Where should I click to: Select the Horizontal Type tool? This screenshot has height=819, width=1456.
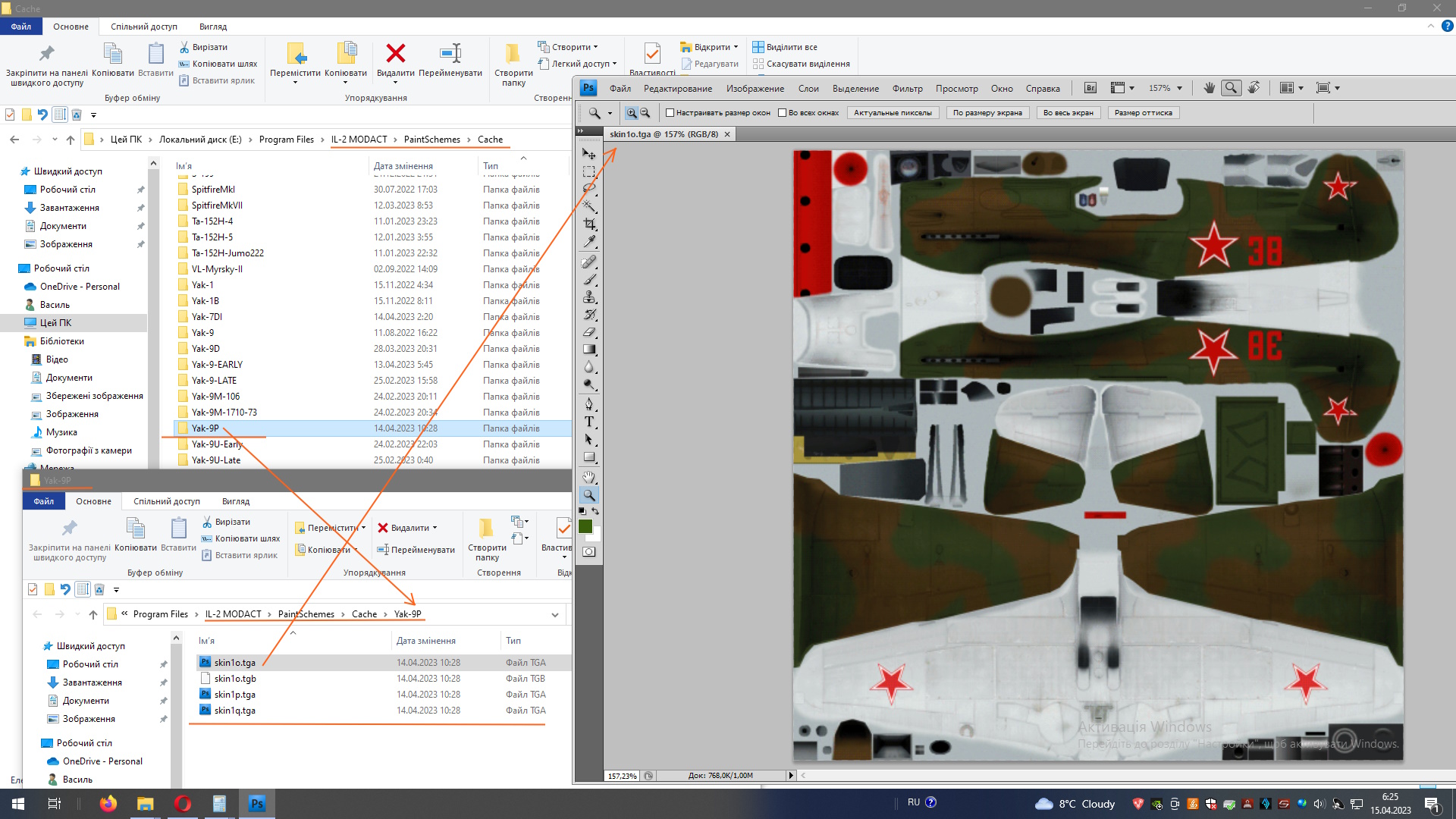coord(589,422)
